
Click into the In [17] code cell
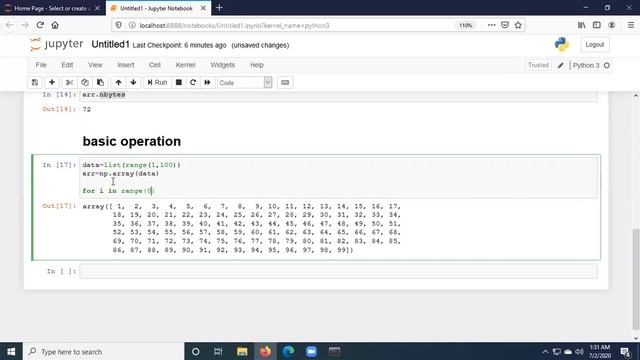pyautogui.click(x=338, y=178)
